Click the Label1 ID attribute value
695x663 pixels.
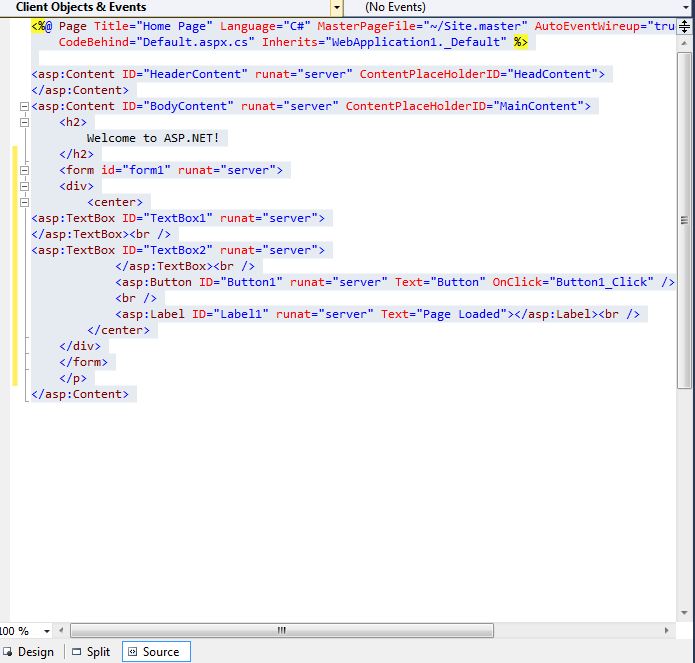(x=241, y=314)
